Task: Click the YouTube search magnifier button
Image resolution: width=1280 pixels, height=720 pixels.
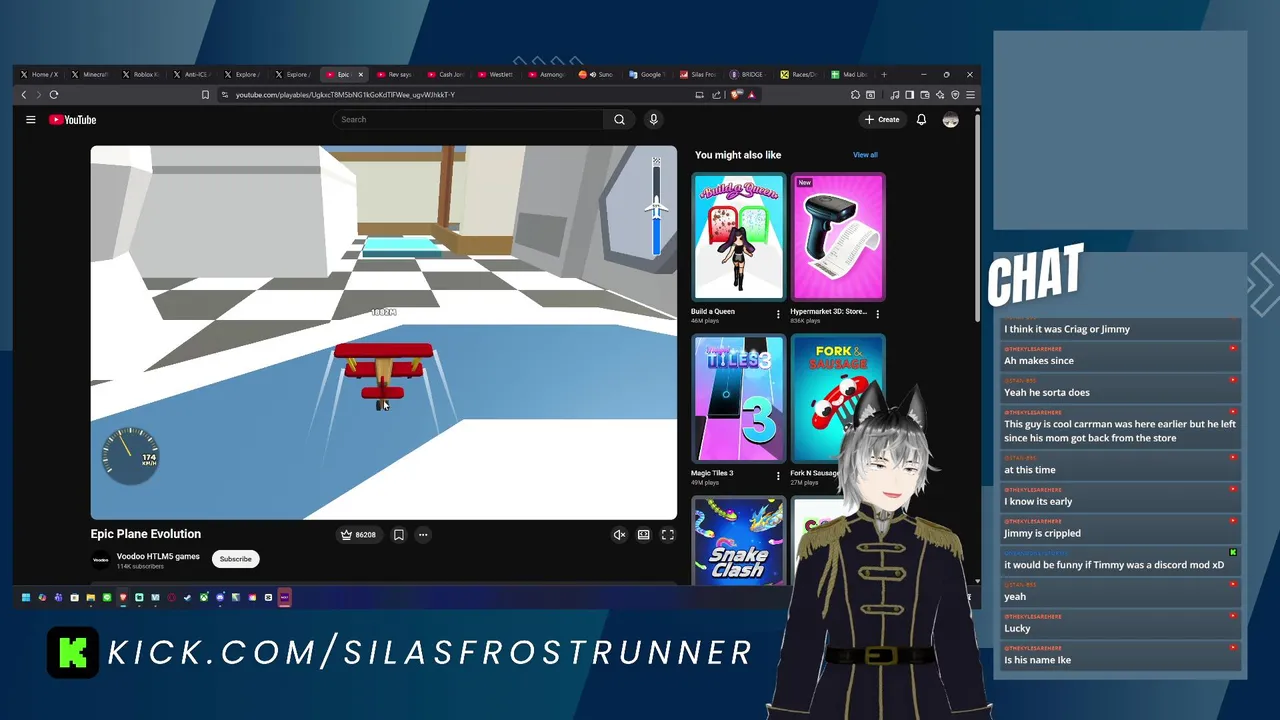Action: [x=619, y=120]
